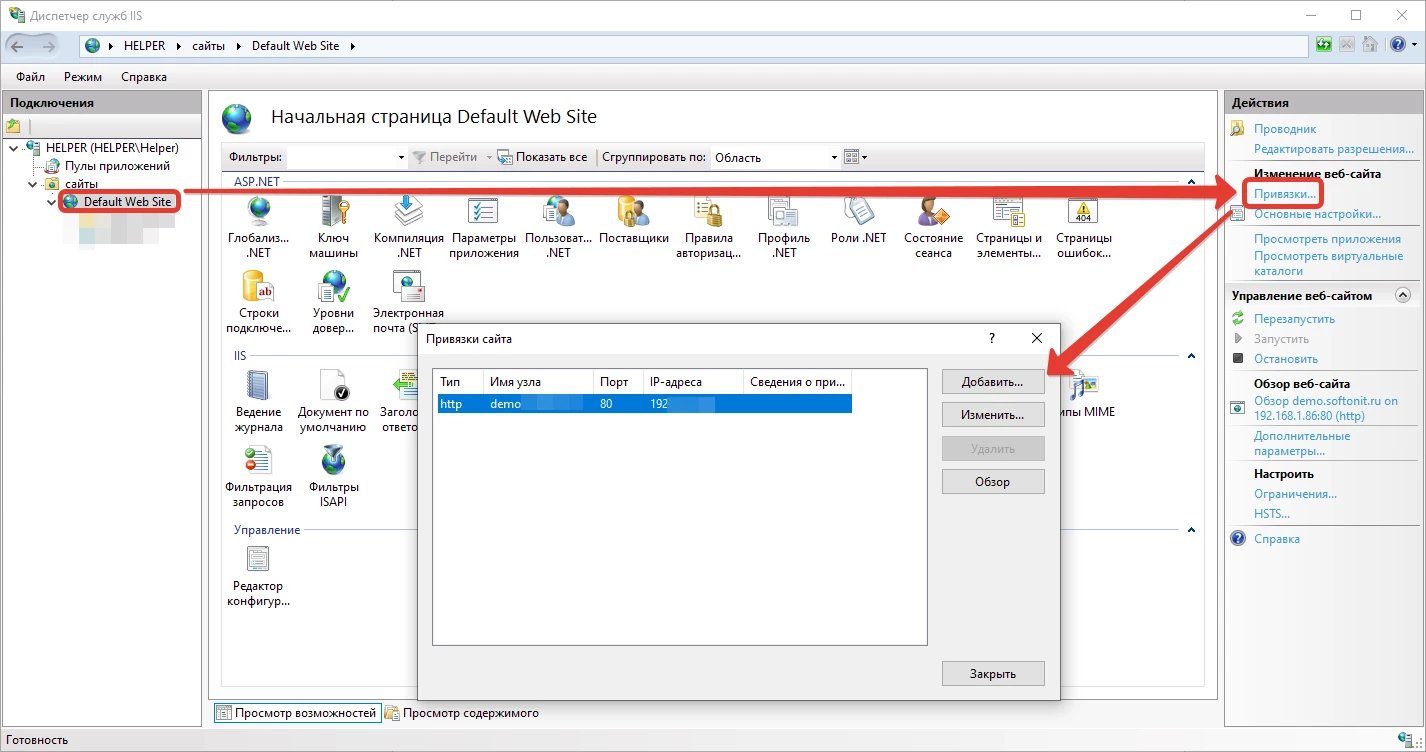Click the Закрыть button in dialog
The image size is (1426, 752).
tap(992, 674)
